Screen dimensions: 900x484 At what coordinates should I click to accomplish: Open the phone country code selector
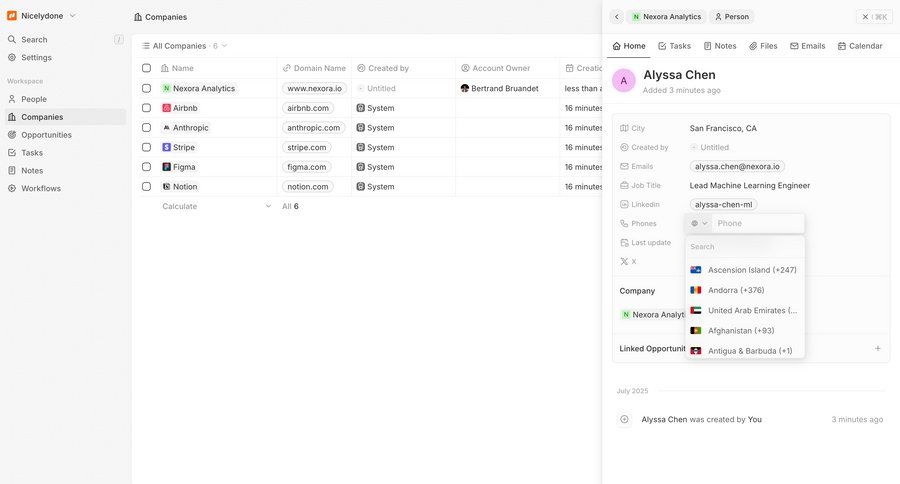pos(699,223)
